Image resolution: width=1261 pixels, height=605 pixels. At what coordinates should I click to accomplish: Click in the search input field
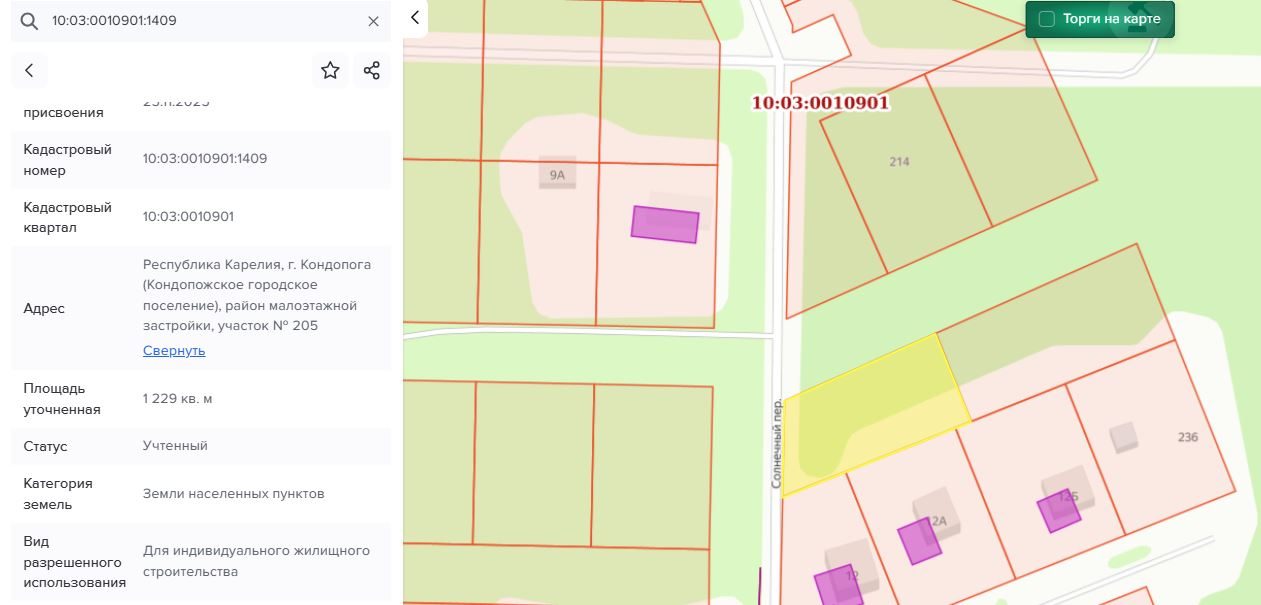point(200,21)
